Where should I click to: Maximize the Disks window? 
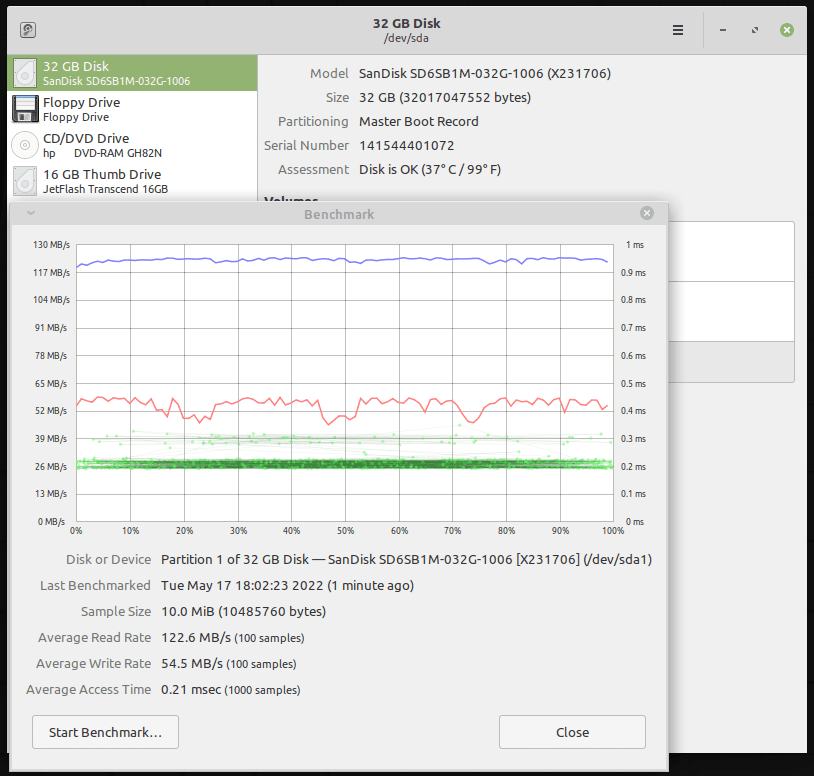[x=755, y=30]
